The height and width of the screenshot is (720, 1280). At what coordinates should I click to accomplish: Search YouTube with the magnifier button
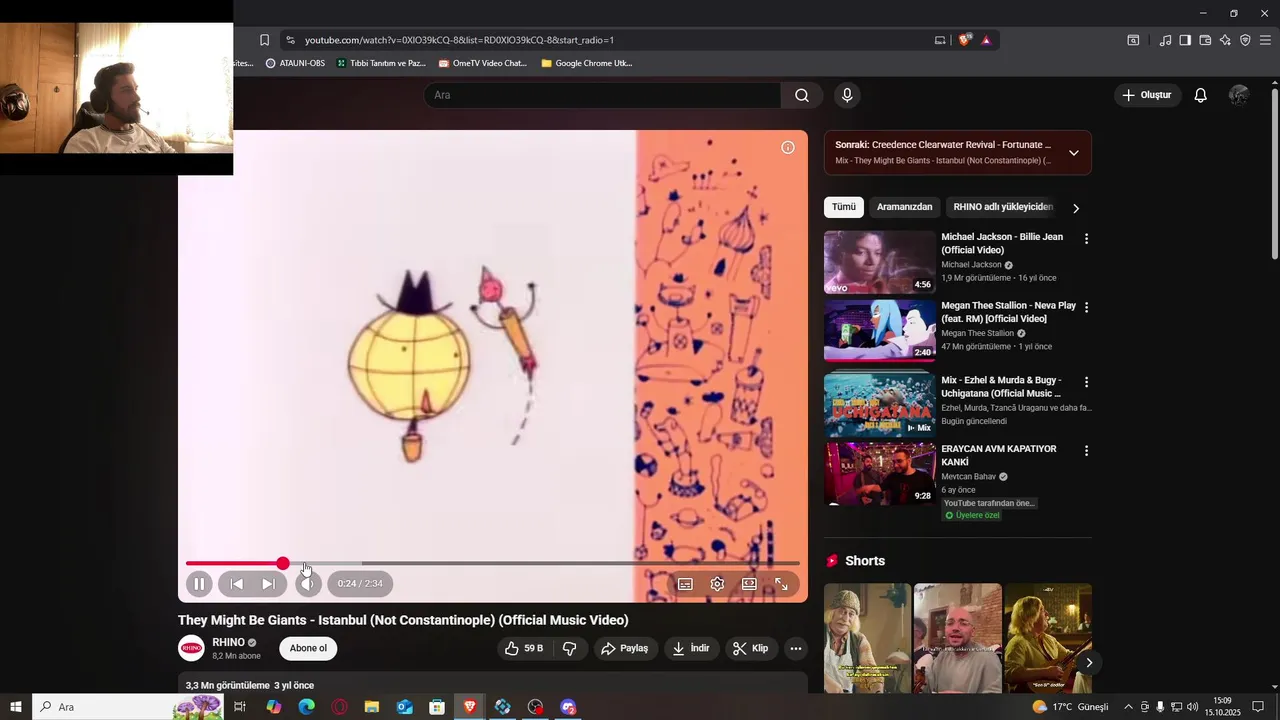(x=802, y=95)
